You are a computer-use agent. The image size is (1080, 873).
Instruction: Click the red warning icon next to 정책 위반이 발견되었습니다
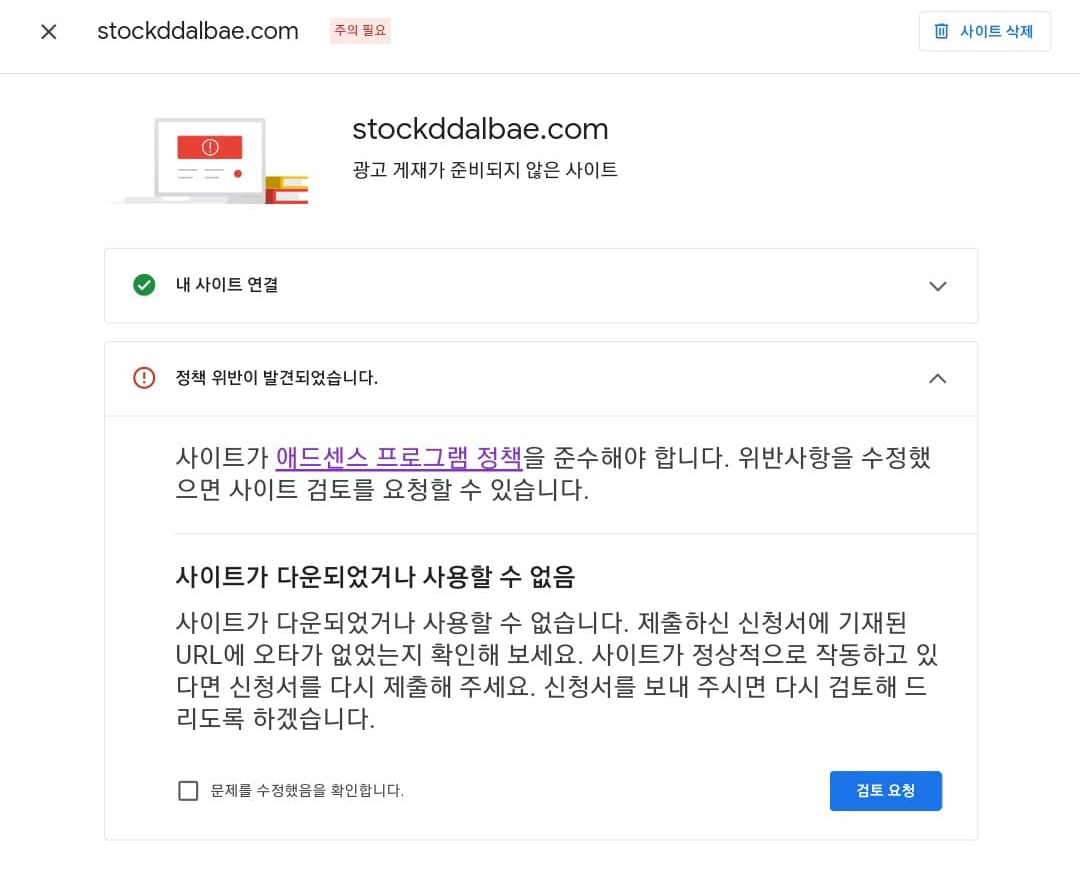tap(144, 378)
